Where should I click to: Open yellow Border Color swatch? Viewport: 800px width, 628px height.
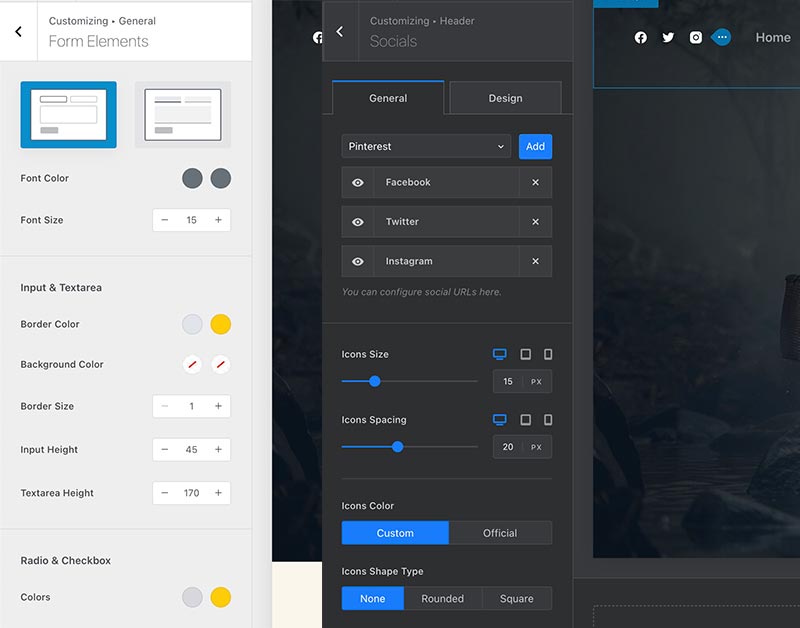tap(221, 324)
